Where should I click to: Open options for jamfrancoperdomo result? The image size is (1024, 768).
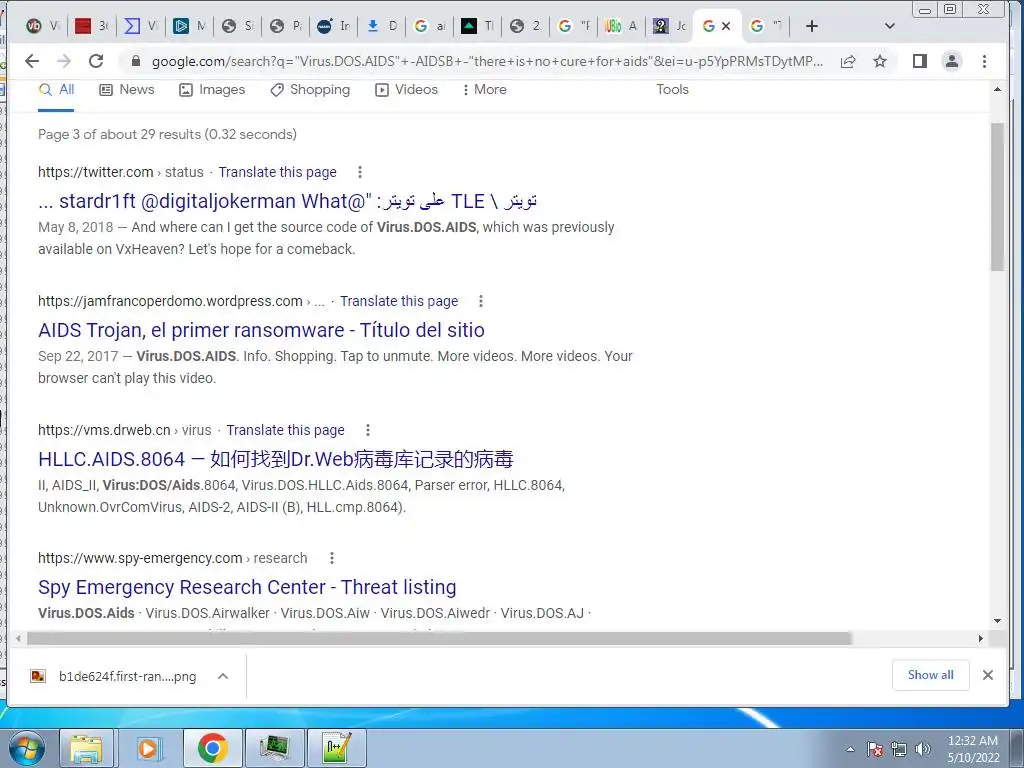pyautogui.click(x=481, y=301)
